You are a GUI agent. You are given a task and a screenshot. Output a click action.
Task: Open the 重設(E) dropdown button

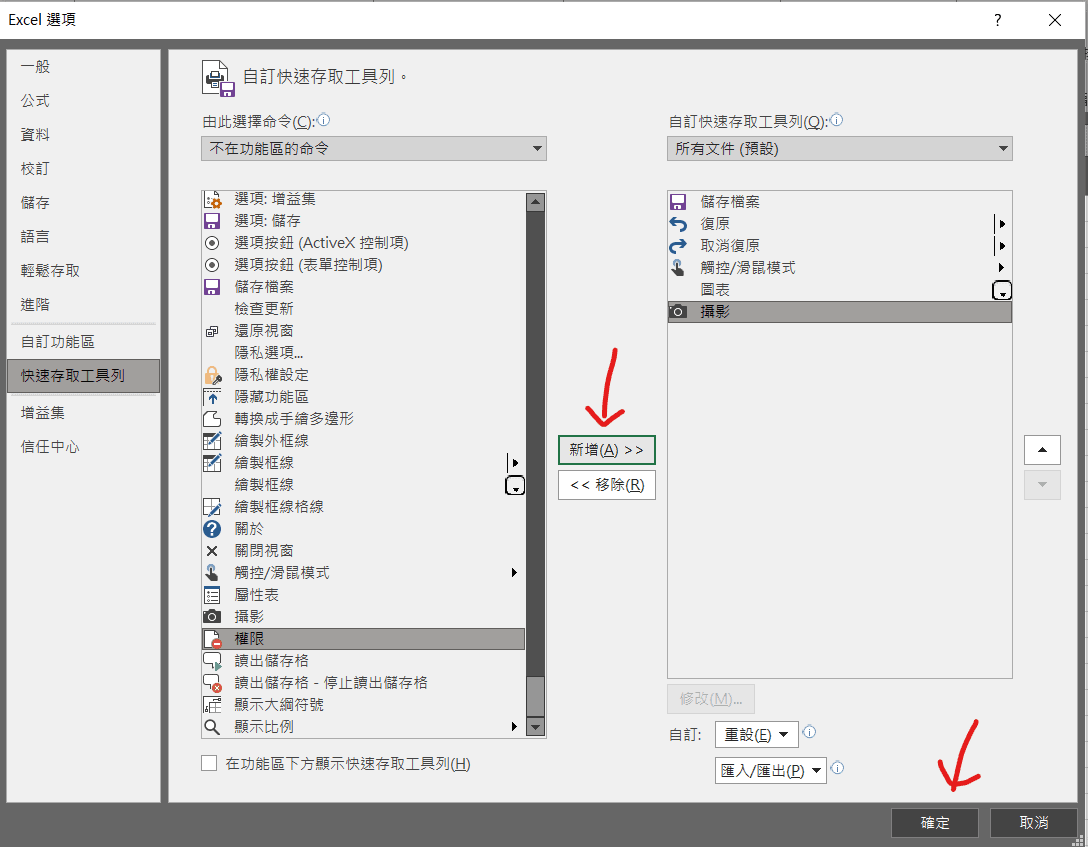coord(756,734)
